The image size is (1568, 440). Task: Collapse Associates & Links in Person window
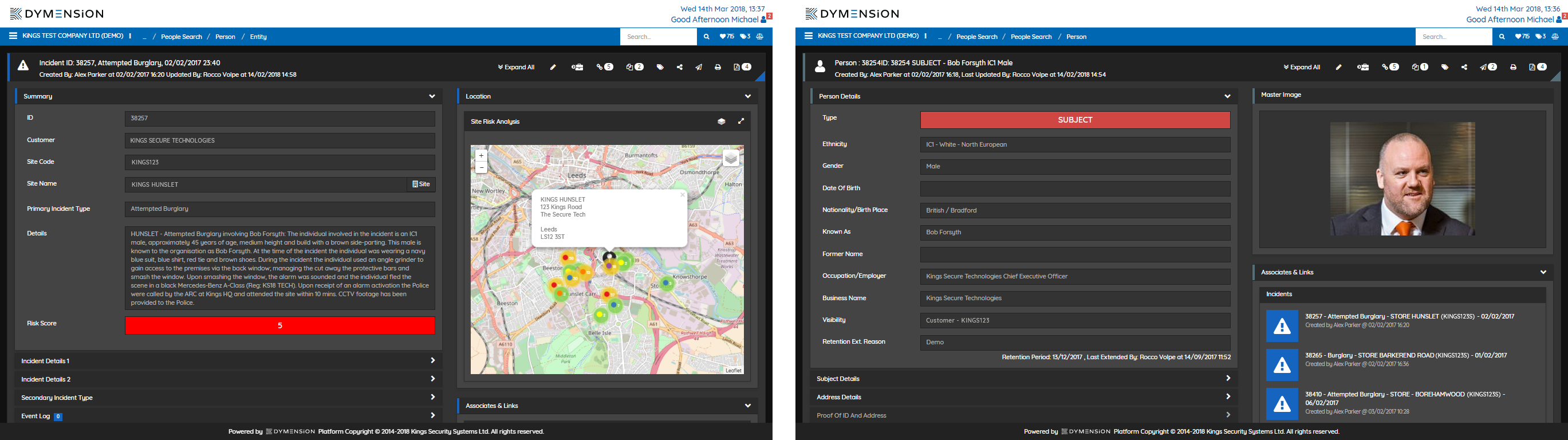[x=1543, y=272]
